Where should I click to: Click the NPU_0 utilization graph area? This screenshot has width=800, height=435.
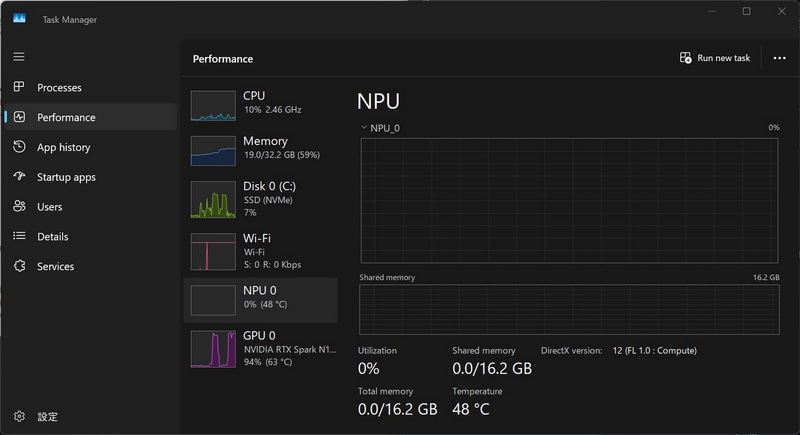(569, 200)
